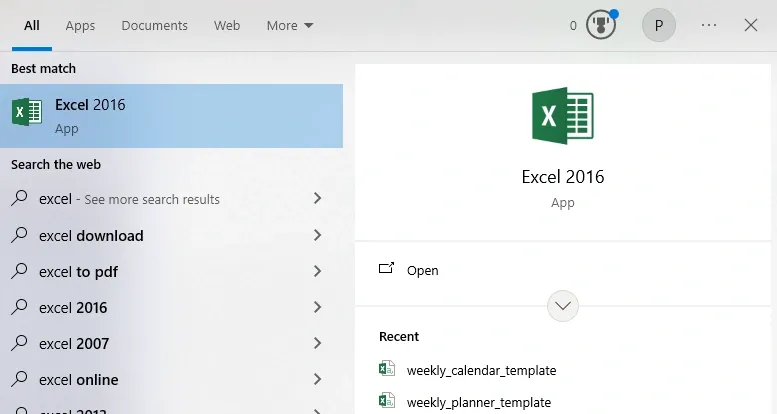Expand the 'excel to pdf' suggestion arrow

[317, 271]
